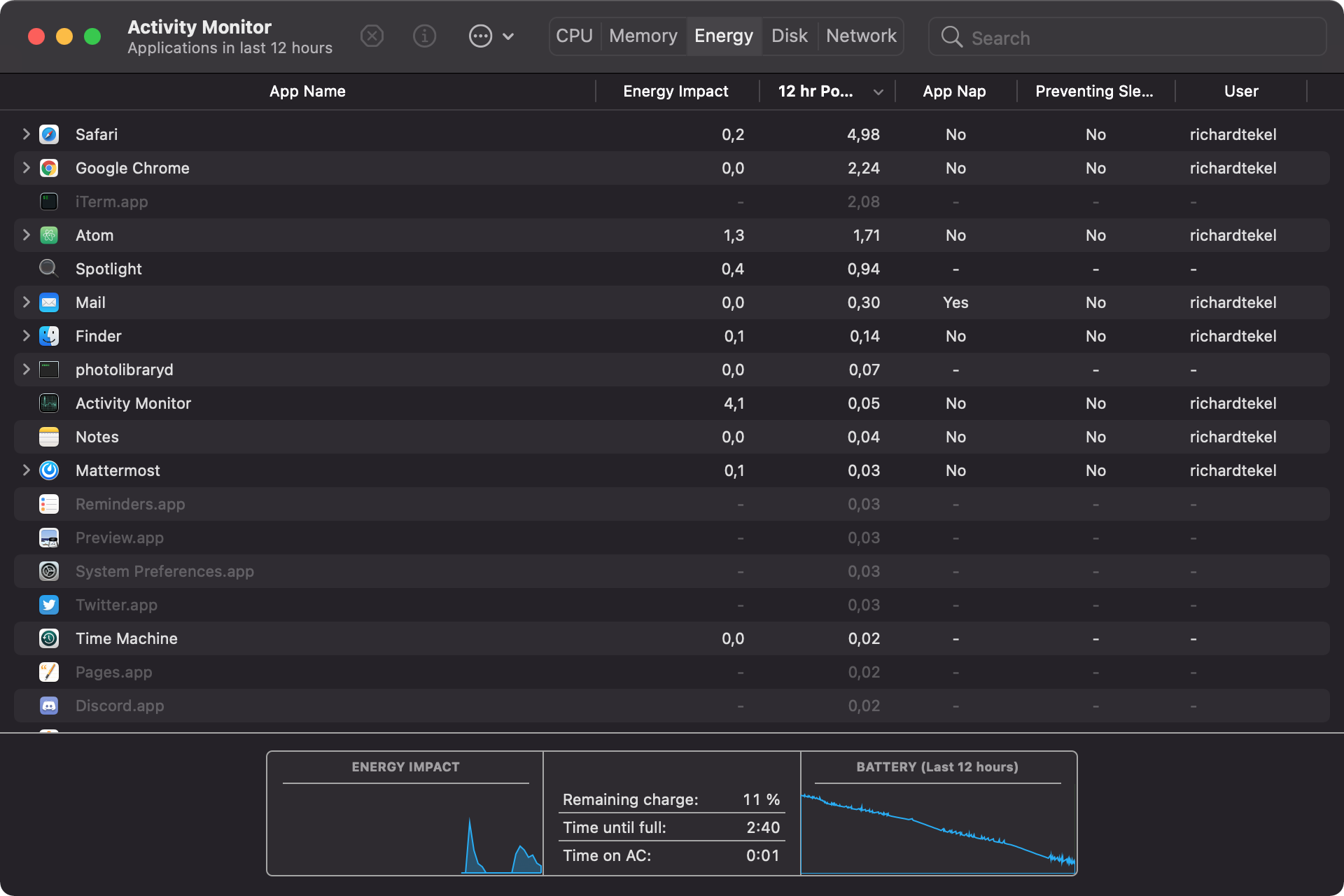Select the Notes row name
The width and height of the screenshot is (1344, 896).
click(x=97, y=437)
